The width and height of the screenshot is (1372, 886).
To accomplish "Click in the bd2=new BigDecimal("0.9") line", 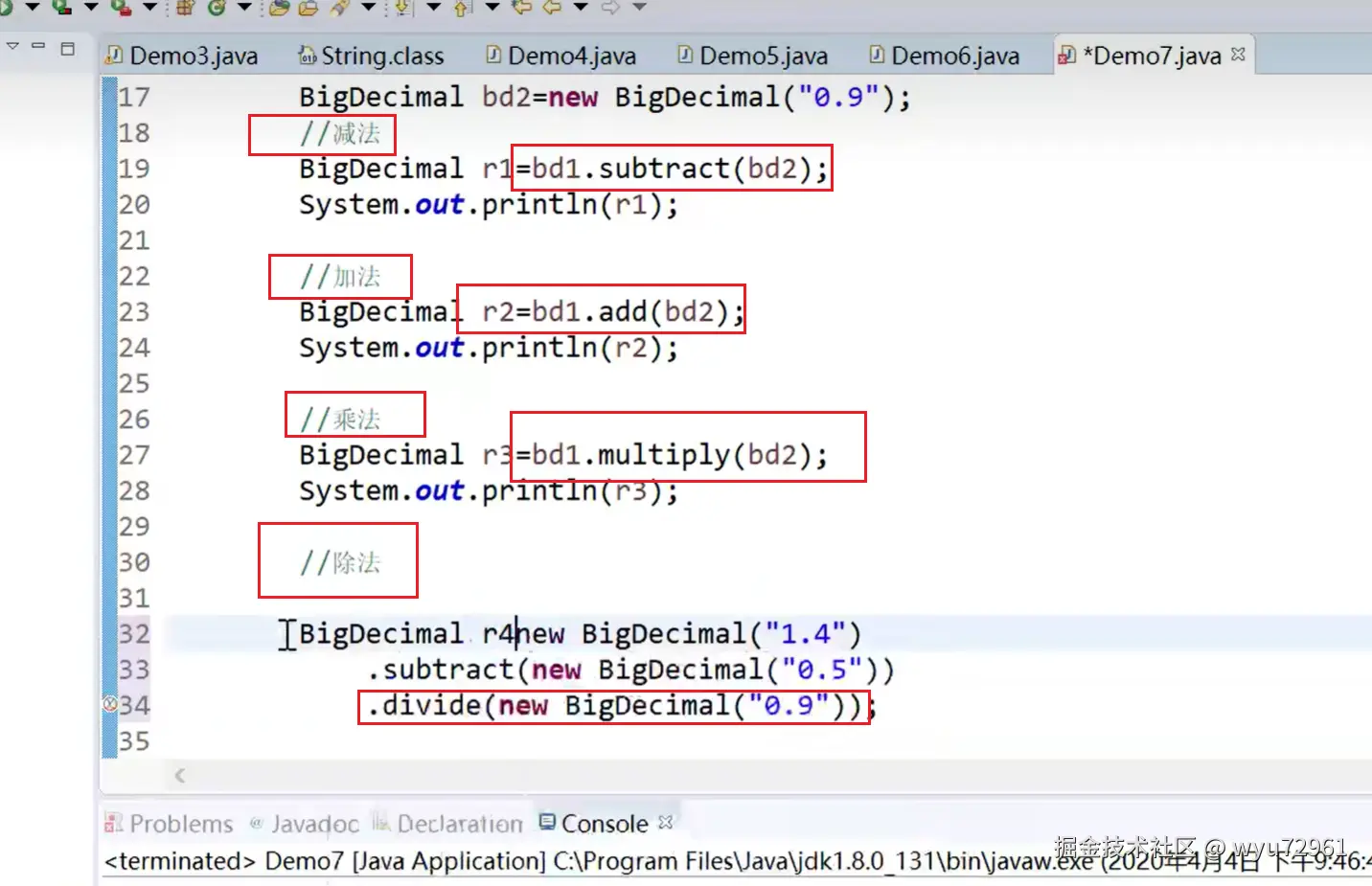I will [x=605, y=97].
